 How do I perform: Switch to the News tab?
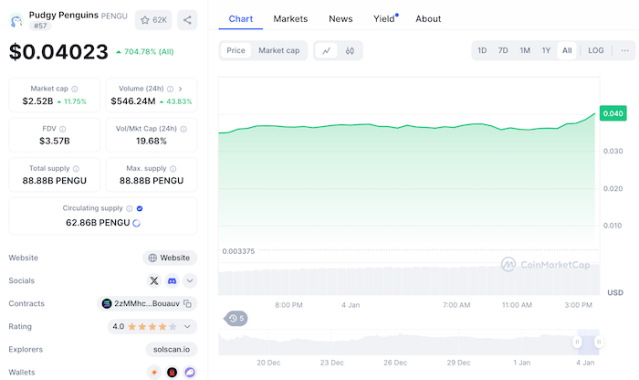point(341,19)
